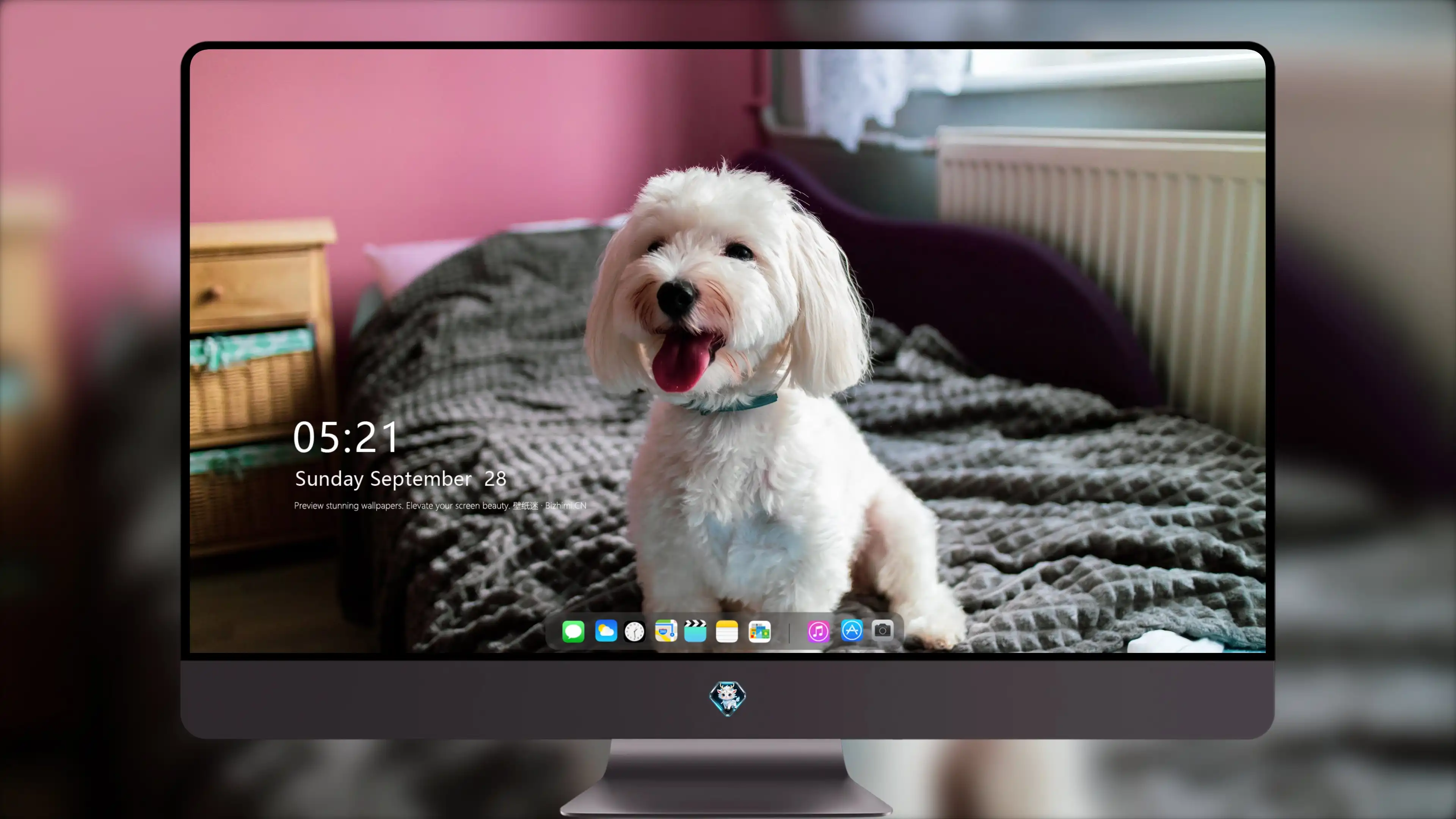Launch the Videos clapperboard app

click(695, 631)
